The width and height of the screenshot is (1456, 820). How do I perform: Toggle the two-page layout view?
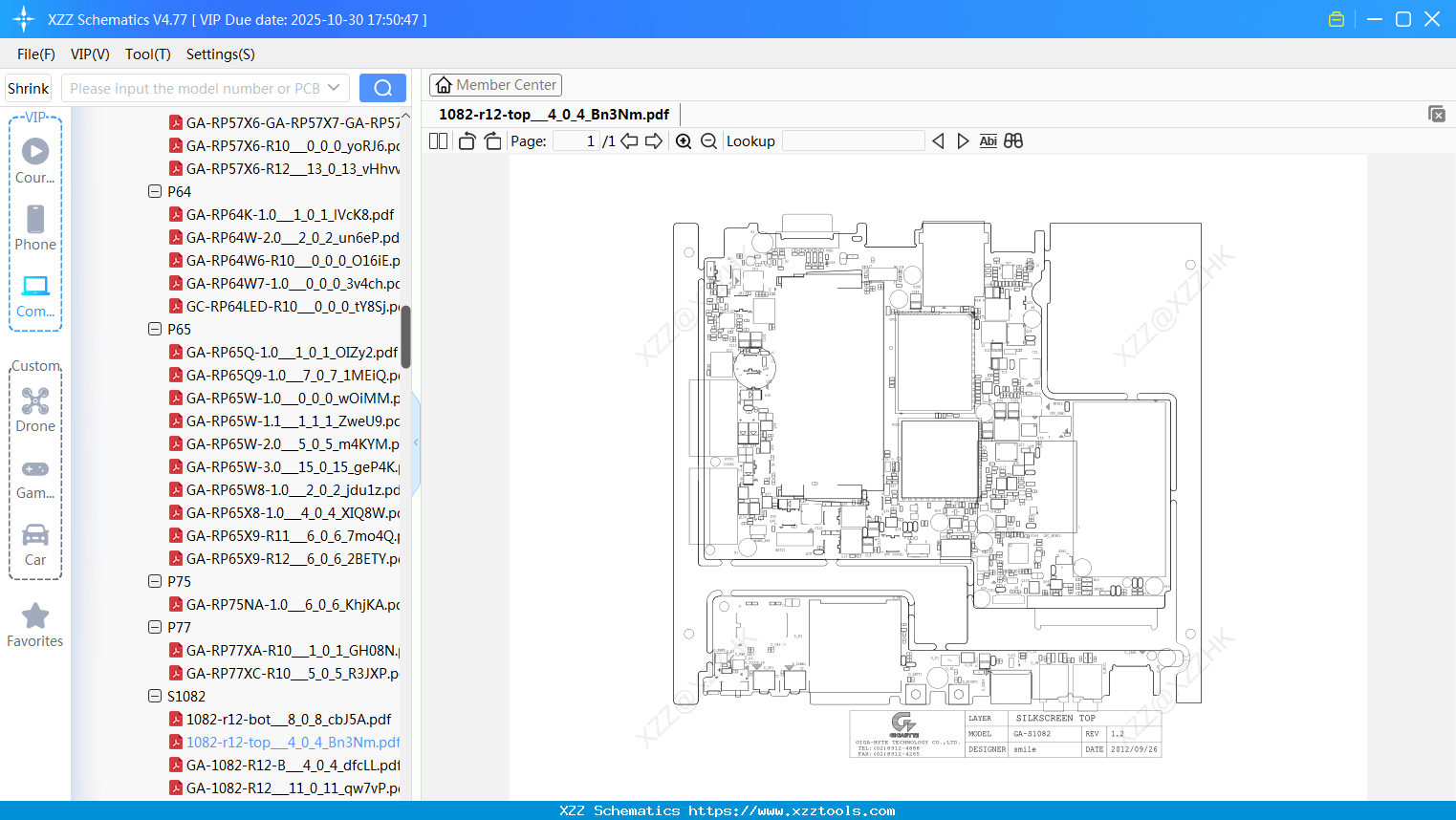pos(438,141)
